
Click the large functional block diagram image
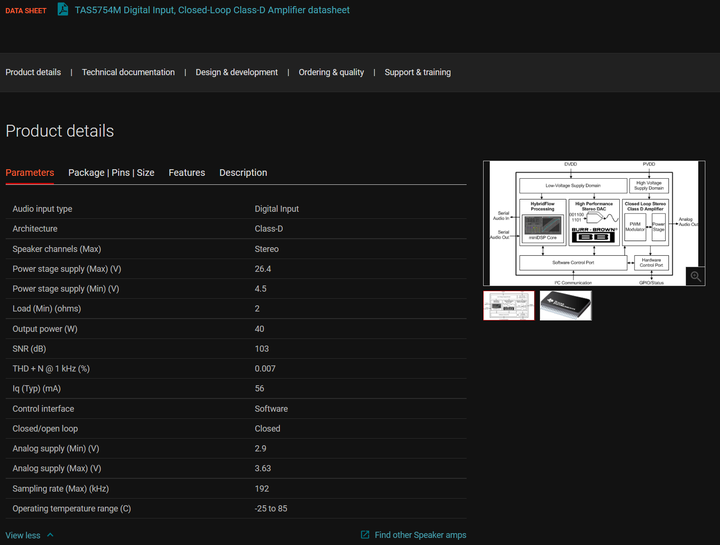tap(594, 223)
